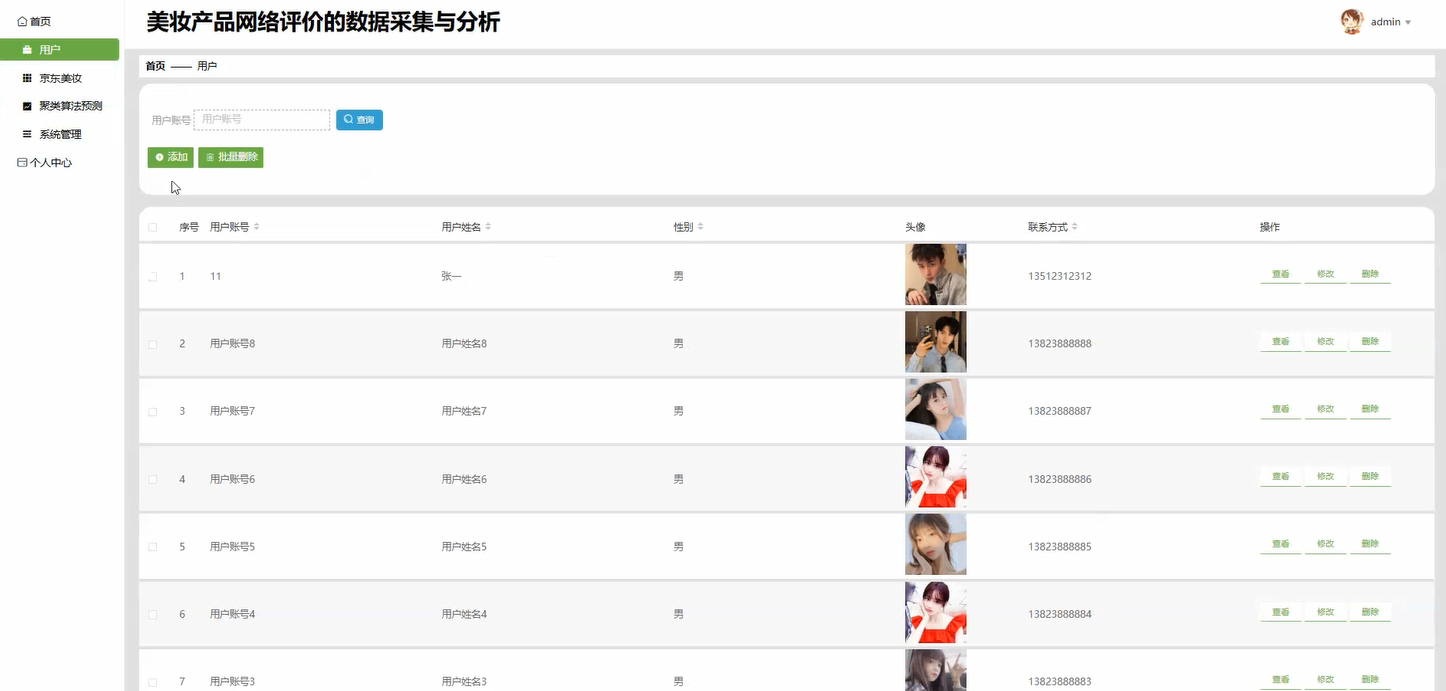Click phone number 13823888885
This screenshot has height=691, width=1446.
pos(1060,547)
